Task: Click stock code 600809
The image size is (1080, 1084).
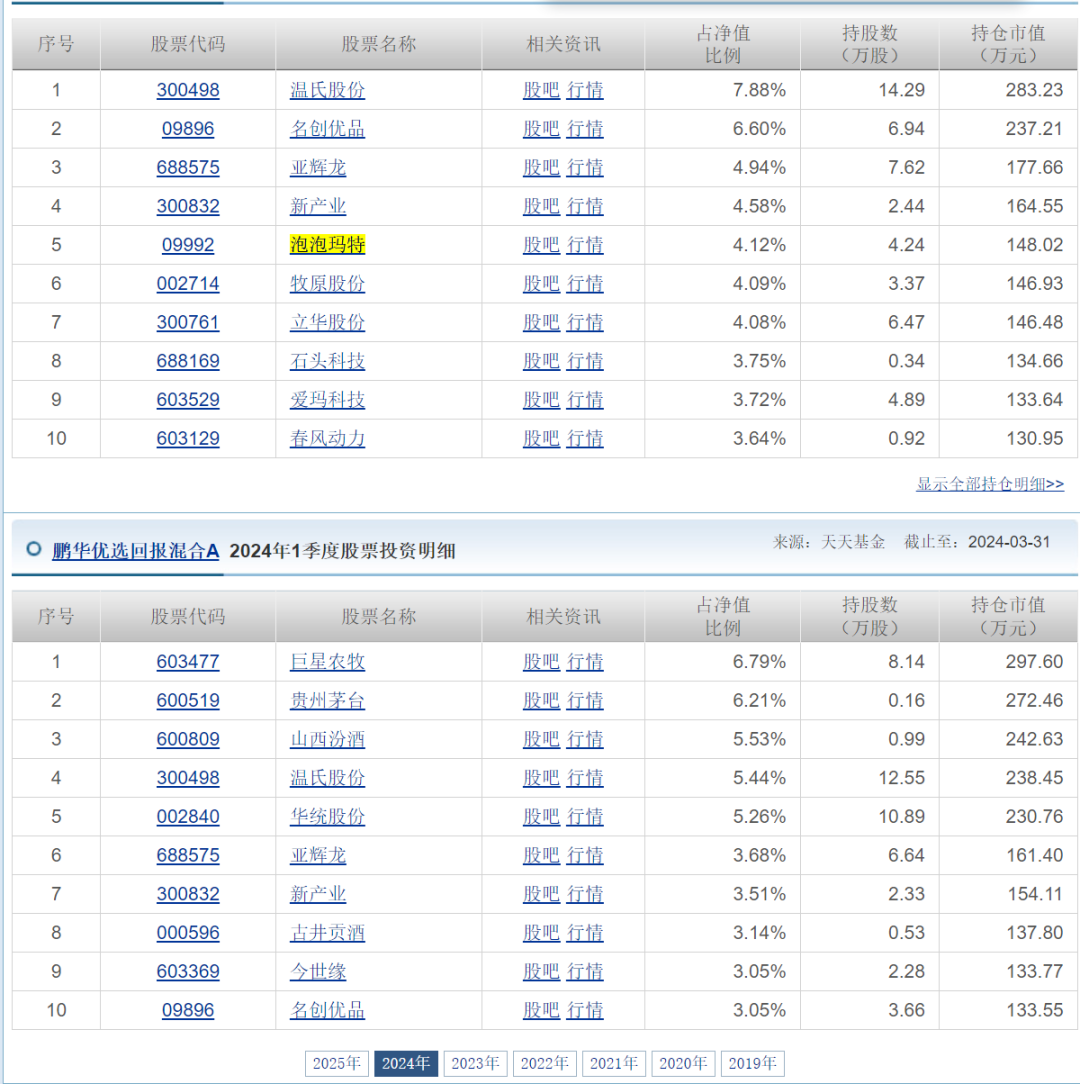Action: pyautogui.click(x=188, y=739)
